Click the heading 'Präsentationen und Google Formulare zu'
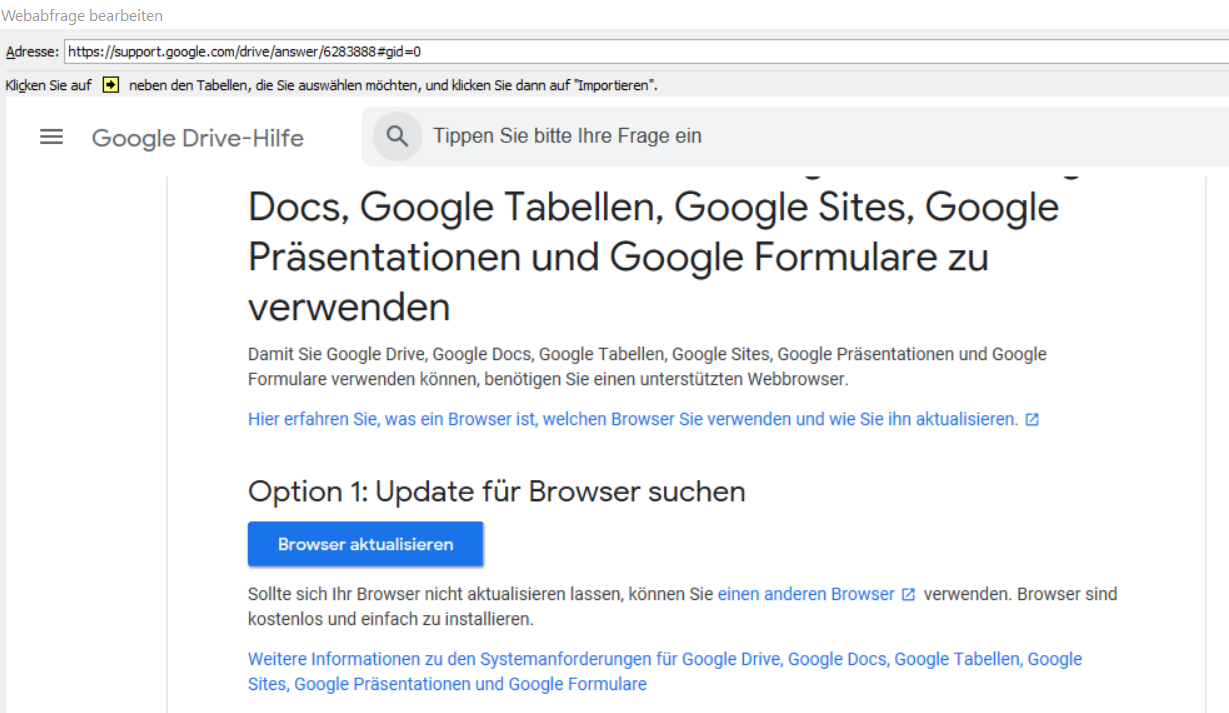 (x=618, y=257)
